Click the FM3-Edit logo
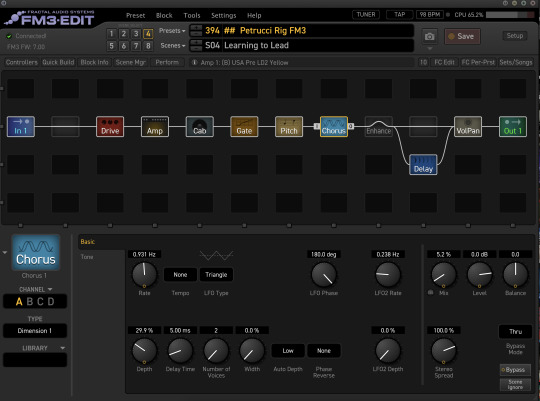The width and height of the screenshot is (540, 401). point(50,18)
